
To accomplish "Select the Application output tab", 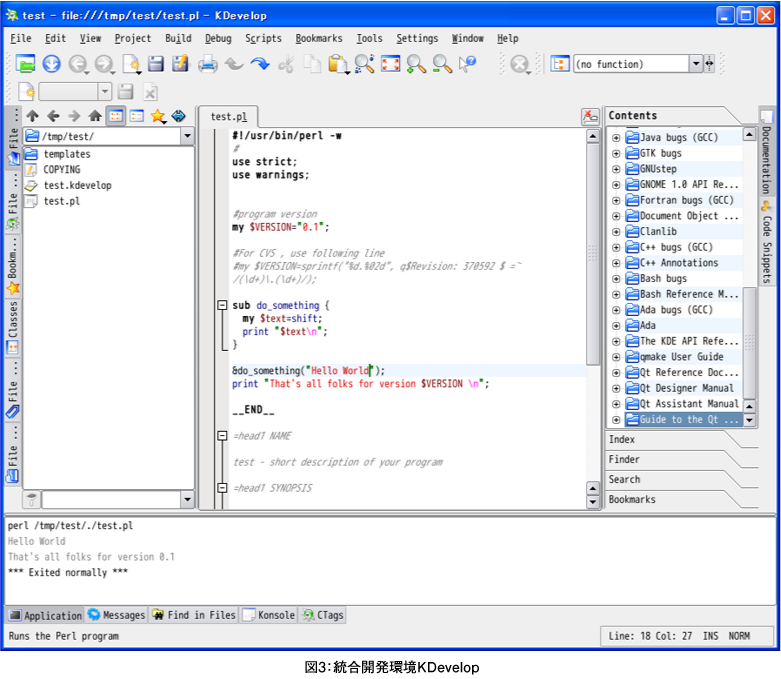I will 45,615.
